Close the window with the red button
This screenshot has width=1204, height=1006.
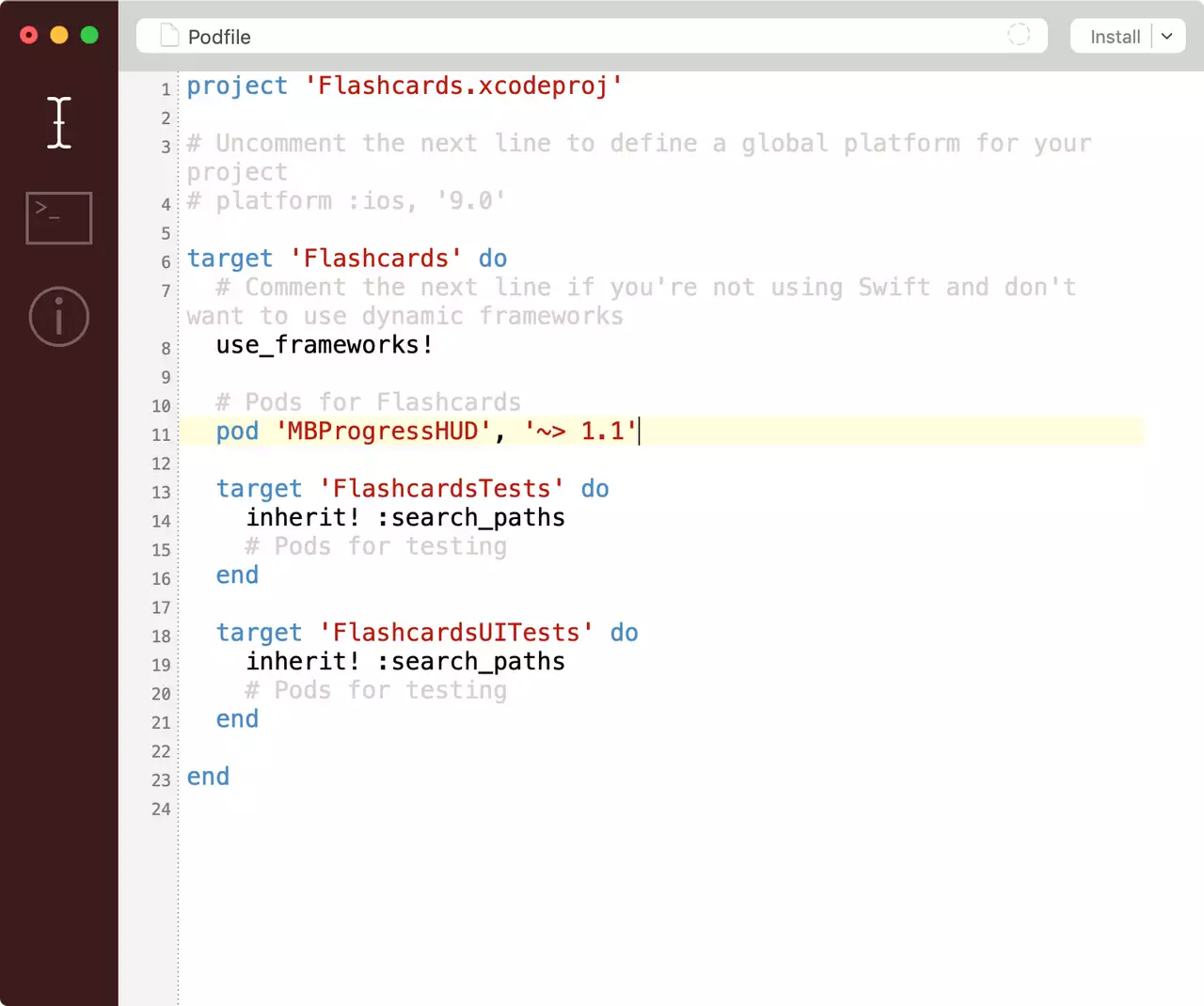pos(29,35)
